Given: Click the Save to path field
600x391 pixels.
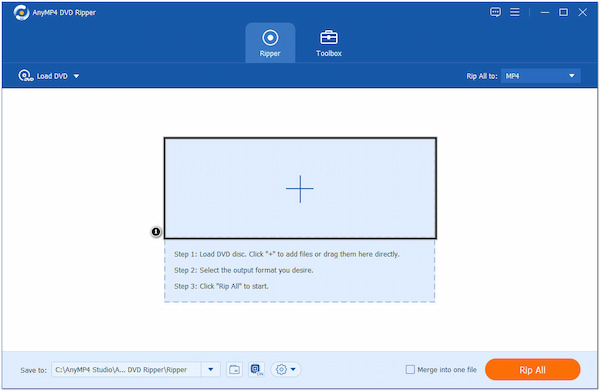Looking at the screenshot, I should [126, 370].
